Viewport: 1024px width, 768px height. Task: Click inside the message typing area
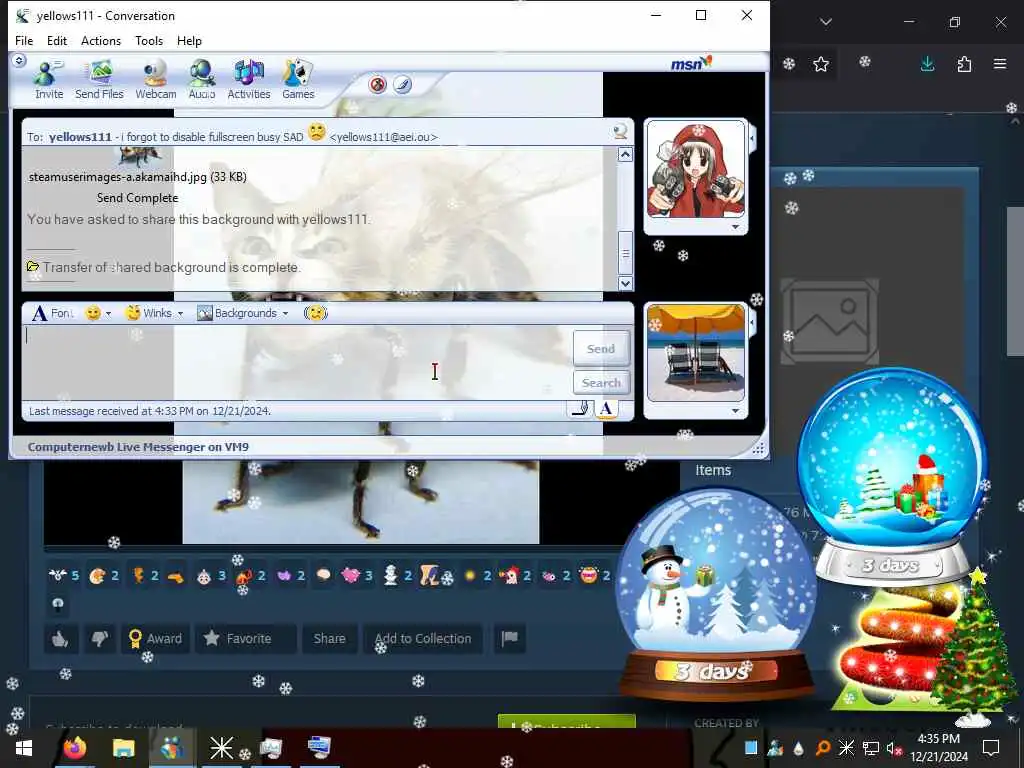297,362
